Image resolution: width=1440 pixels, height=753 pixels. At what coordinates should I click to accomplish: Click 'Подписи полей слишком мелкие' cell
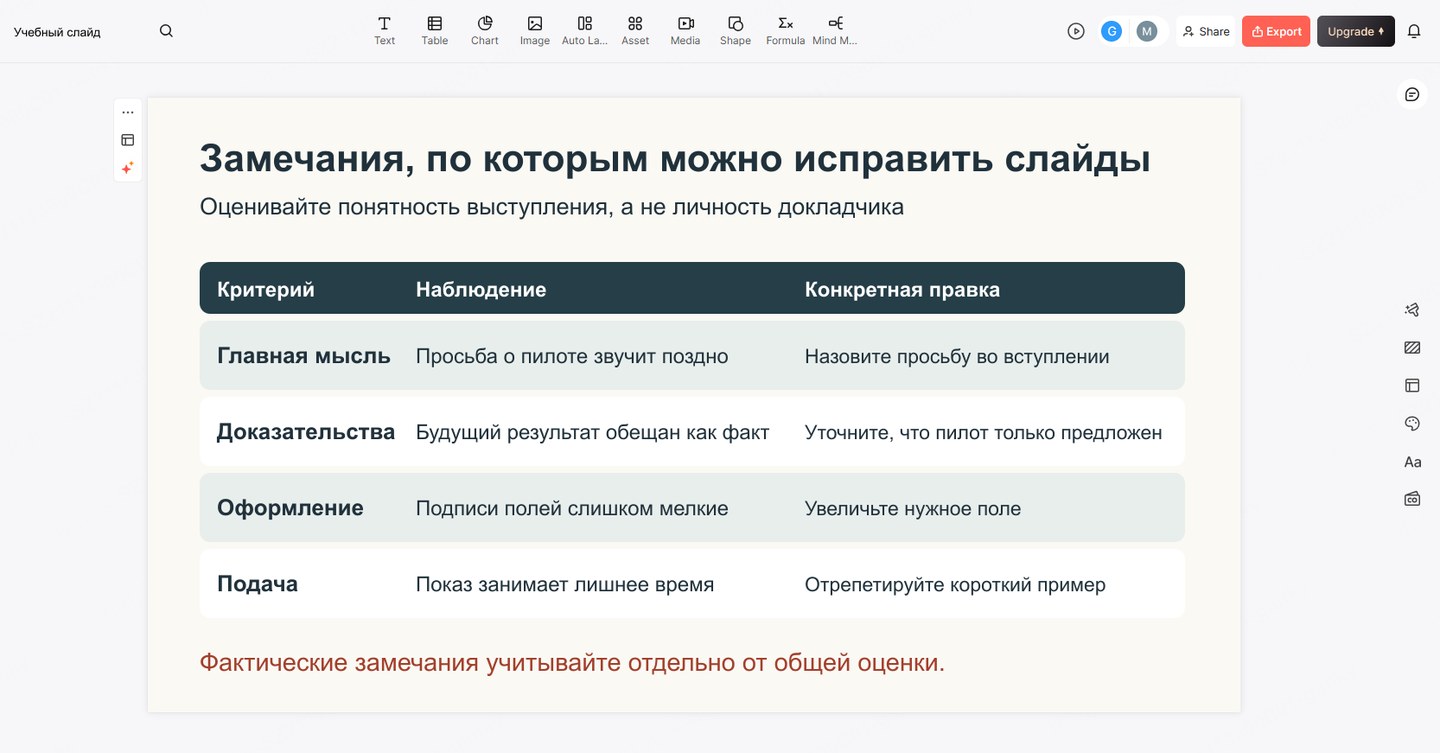pyautogui.click(x=572, y=508)
